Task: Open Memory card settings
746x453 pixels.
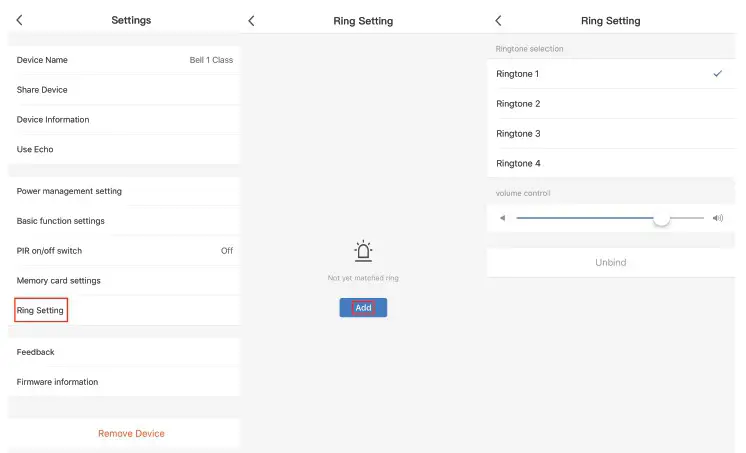Action: 124,281
